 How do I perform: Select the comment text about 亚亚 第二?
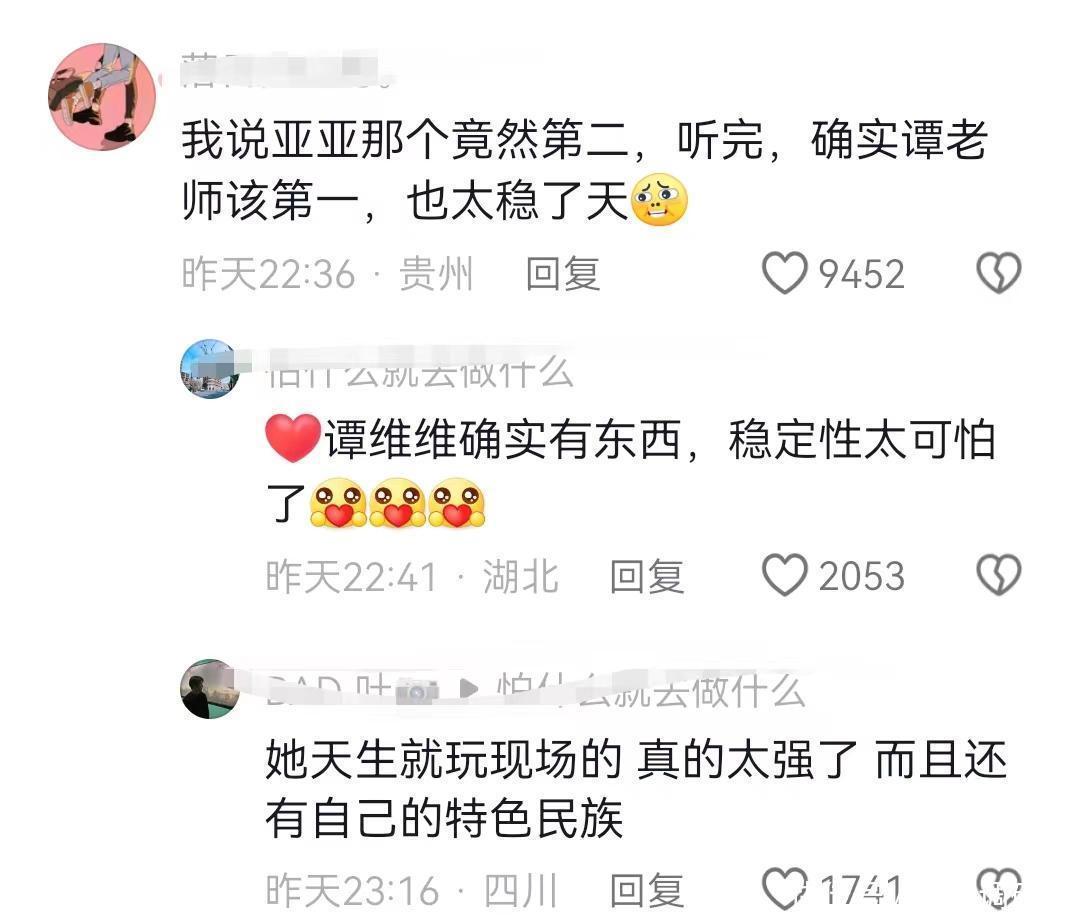(x=585, y=171)
